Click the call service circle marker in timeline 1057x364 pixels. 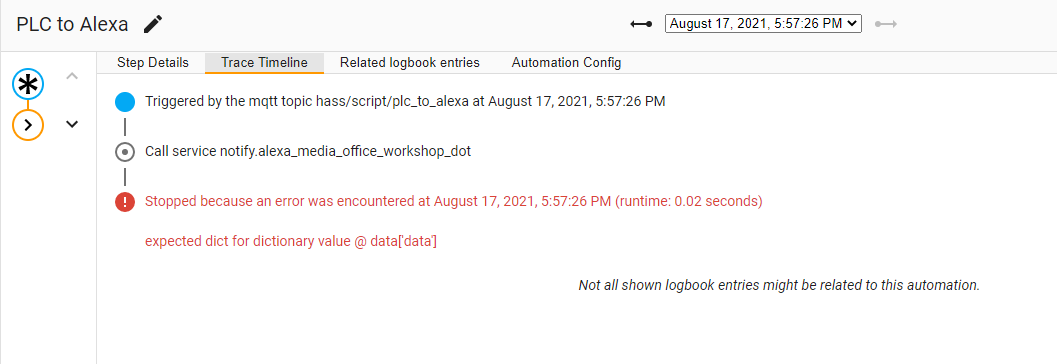[x=125, y=152]
